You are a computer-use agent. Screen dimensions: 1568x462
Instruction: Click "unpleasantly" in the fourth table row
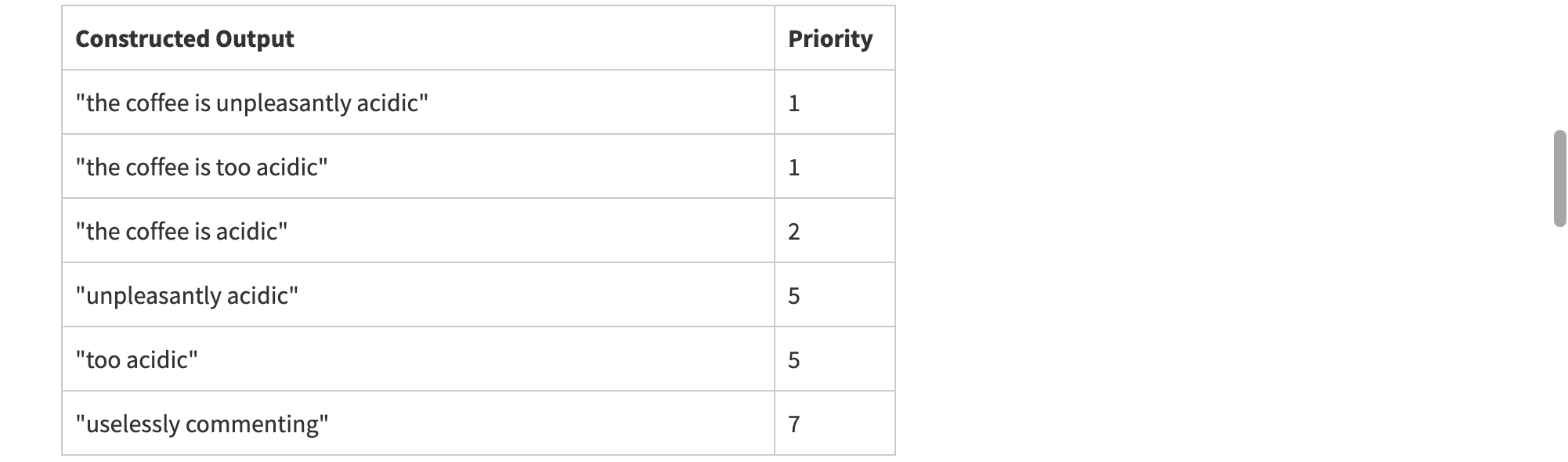click(x=153, y=296)
